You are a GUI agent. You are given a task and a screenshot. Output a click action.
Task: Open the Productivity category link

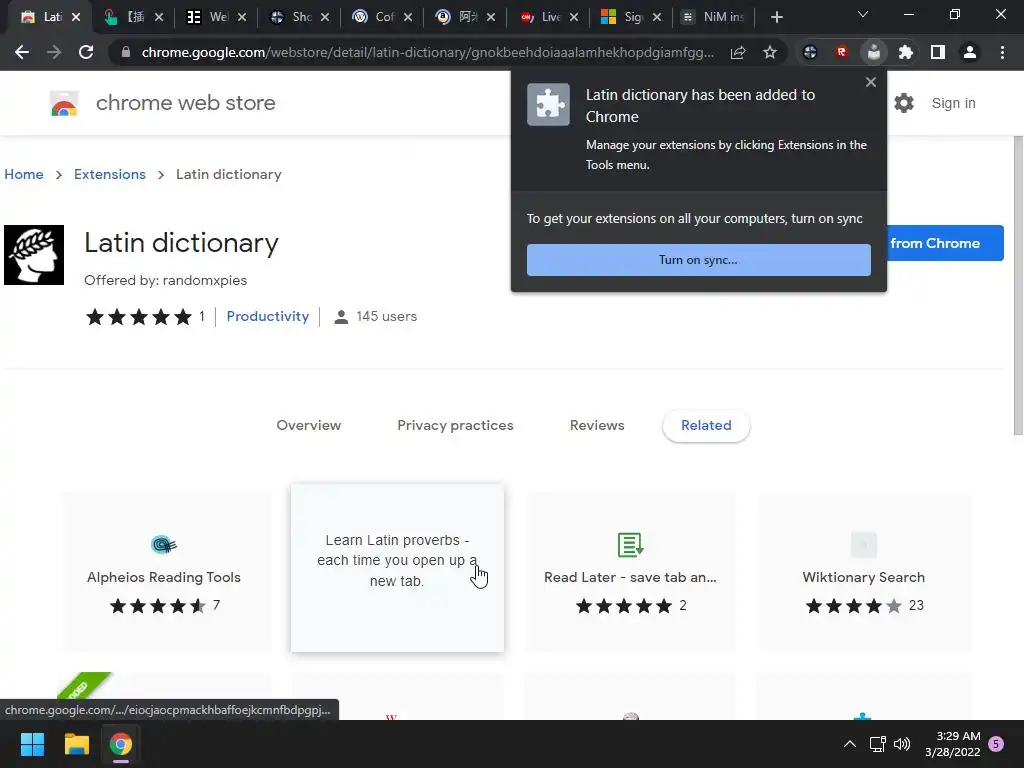click(x=268, y=316)
